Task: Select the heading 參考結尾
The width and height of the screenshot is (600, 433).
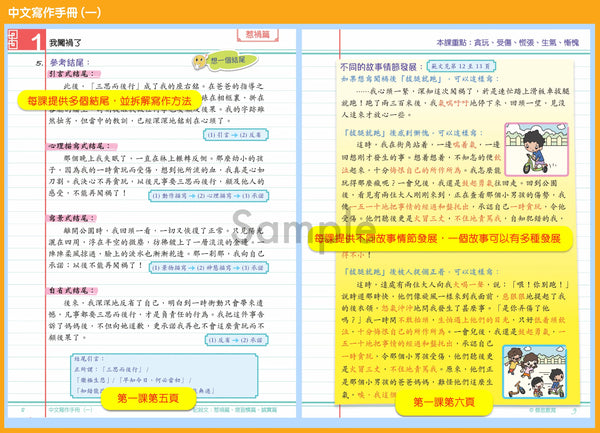Action: [x=70, y=62]
